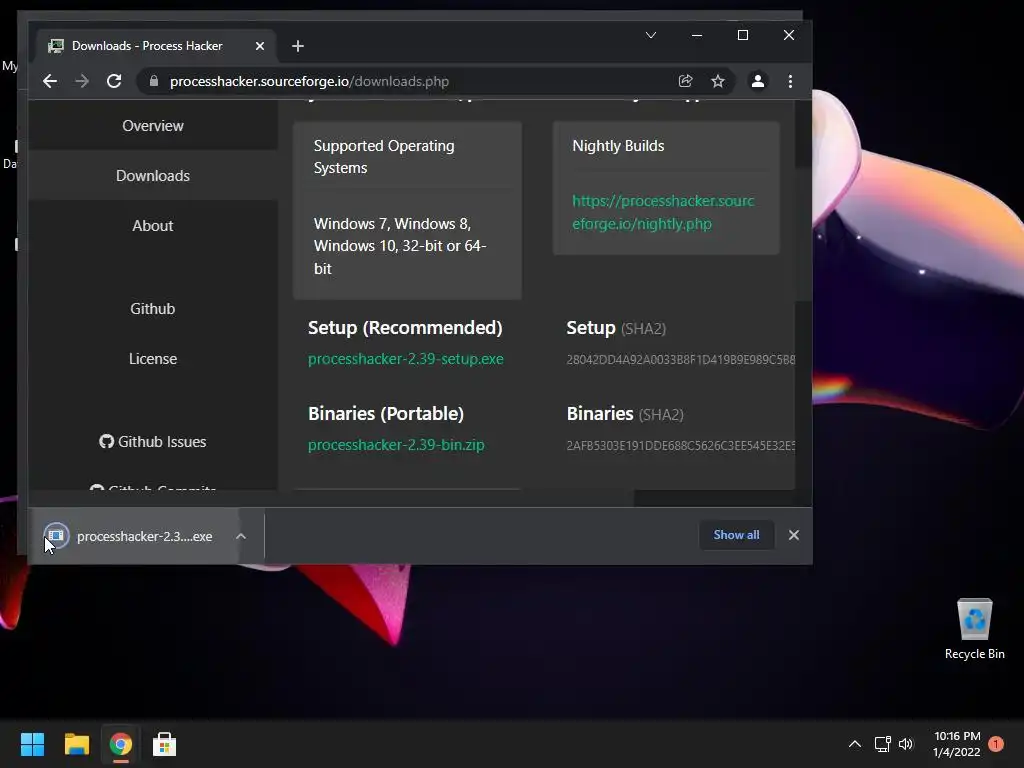Screen dimensions: 1024x768
Task: Click the tab search chevron in title bar
Action: tap(650, 35)
